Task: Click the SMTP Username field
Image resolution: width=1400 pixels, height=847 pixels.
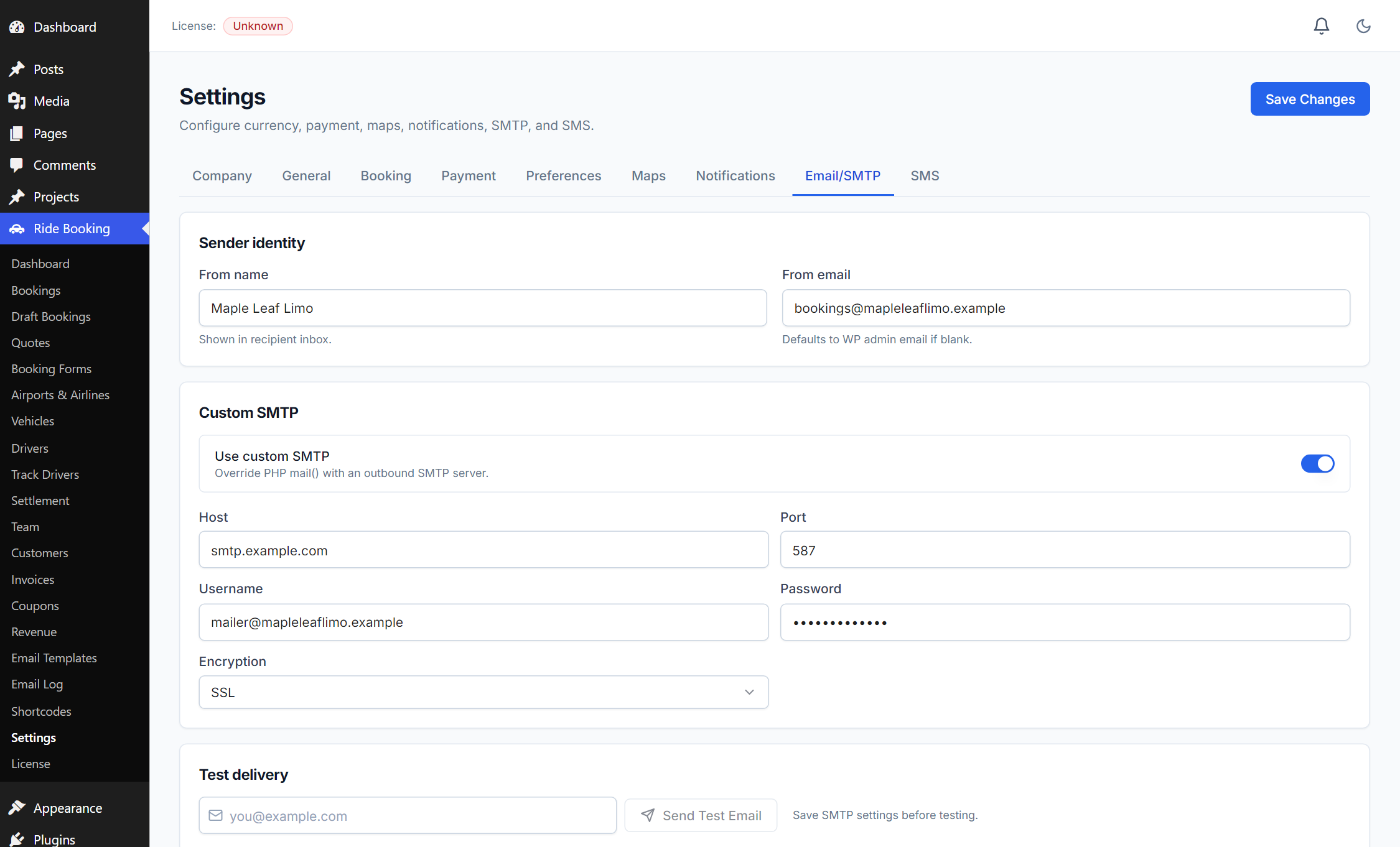Action: point(483,622)
